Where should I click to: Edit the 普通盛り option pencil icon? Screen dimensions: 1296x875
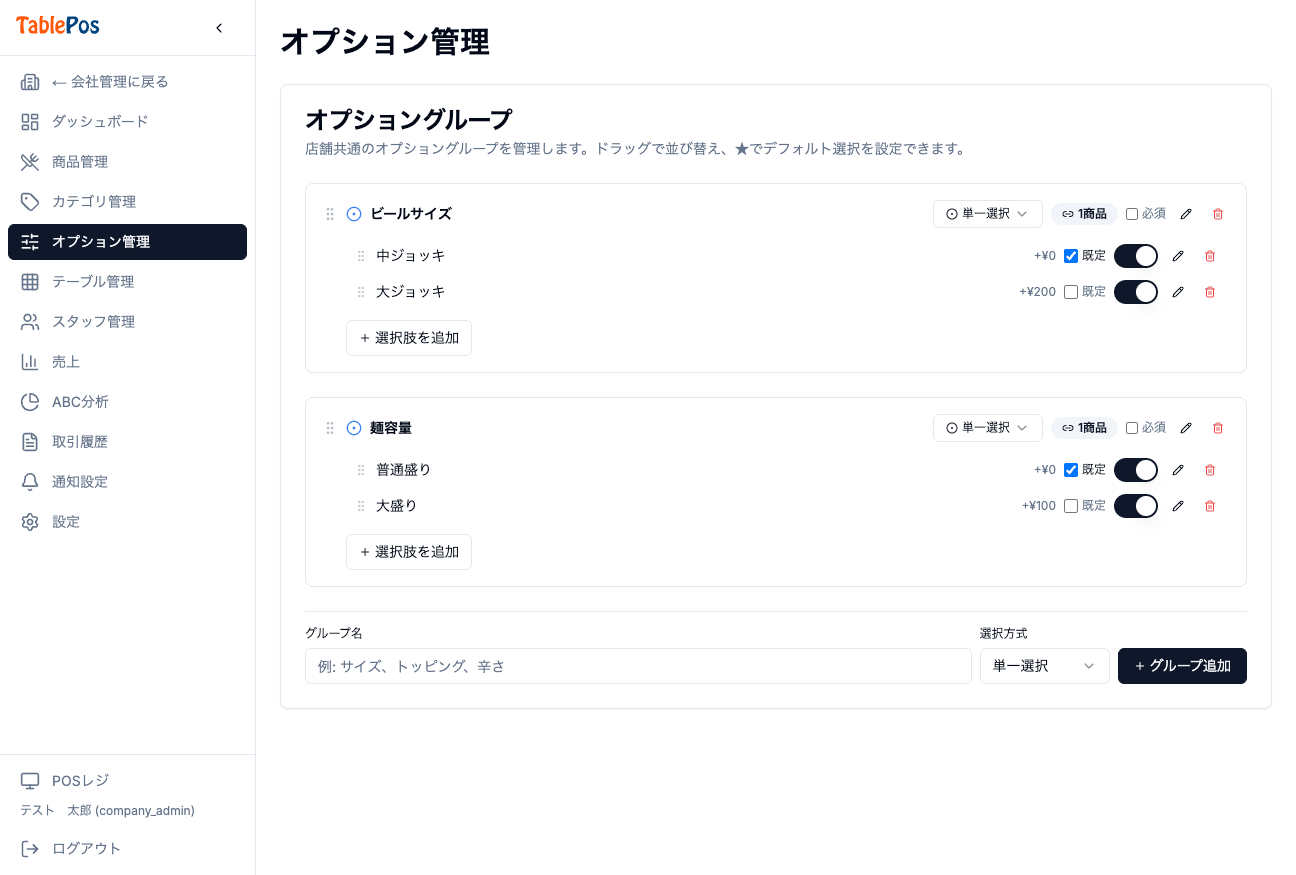(x=1178, y=470)
